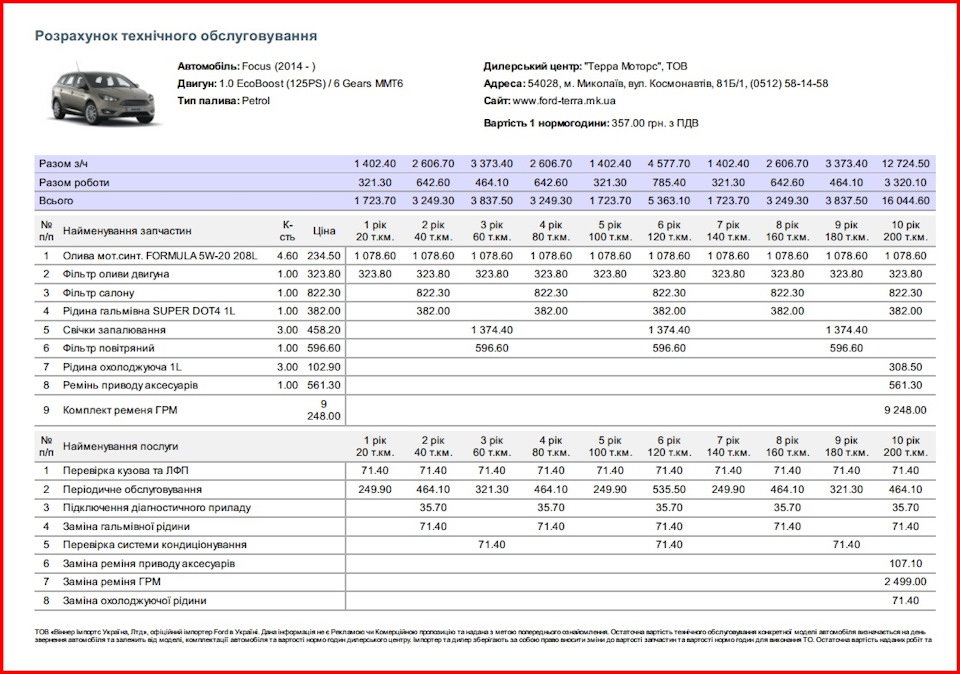Click the 'Всього' row label

pyautogui.click(x=56, y=201)
